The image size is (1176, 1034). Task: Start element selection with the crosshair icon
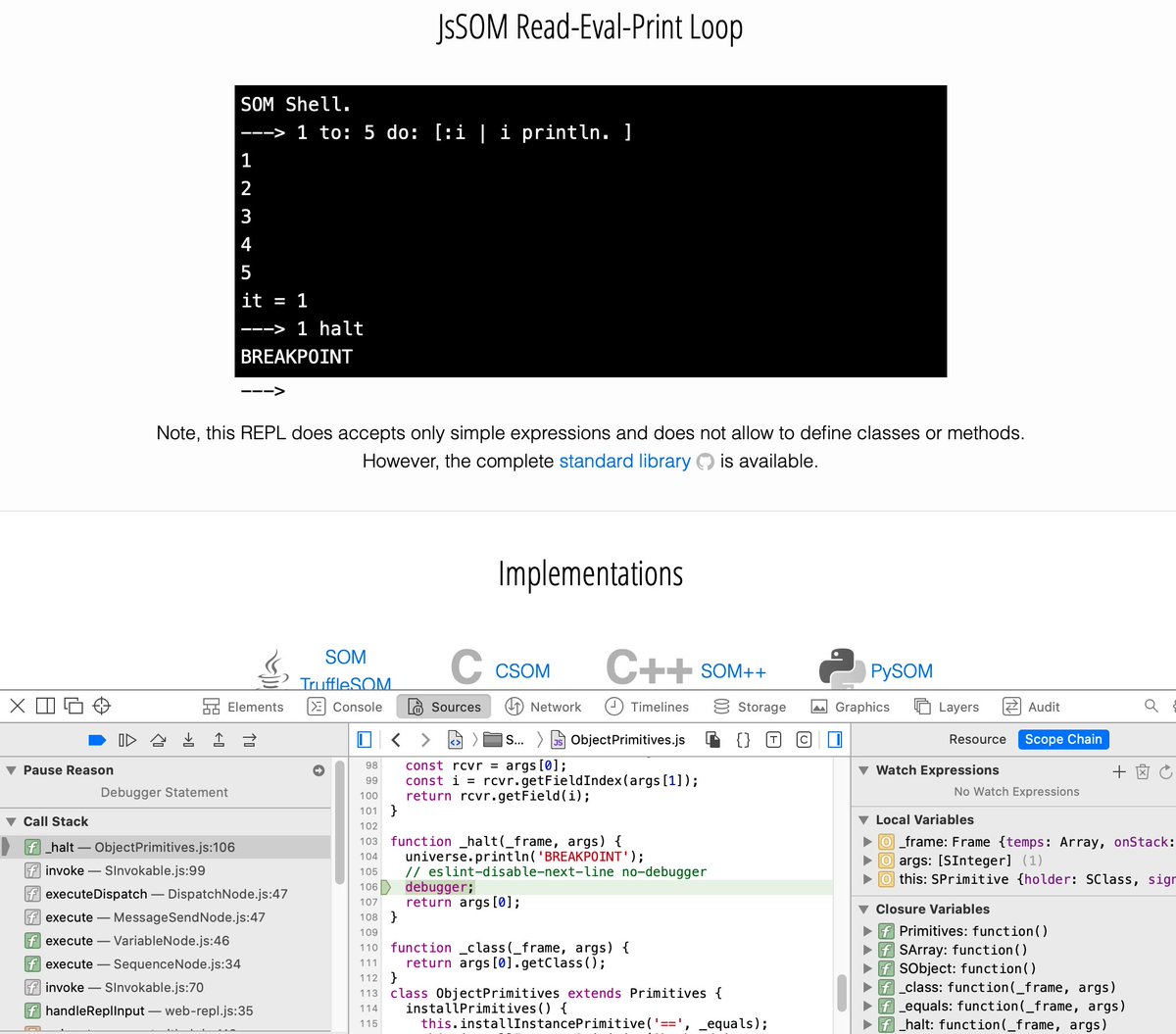pyautogui.click(x=102, y=706)
